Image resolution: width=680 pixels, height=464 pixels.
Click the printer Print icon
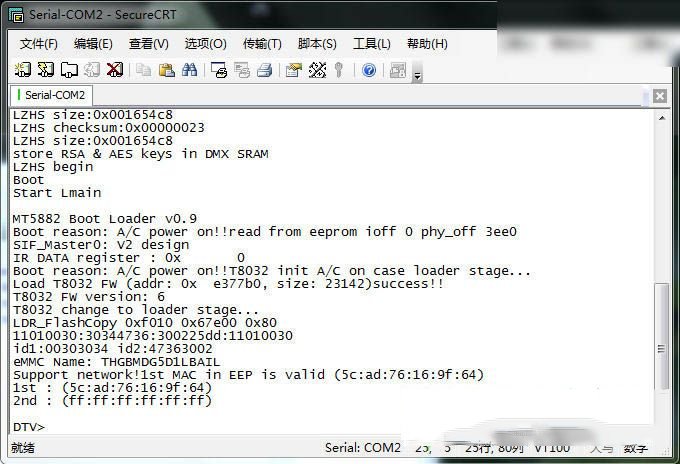pos(264,70)
